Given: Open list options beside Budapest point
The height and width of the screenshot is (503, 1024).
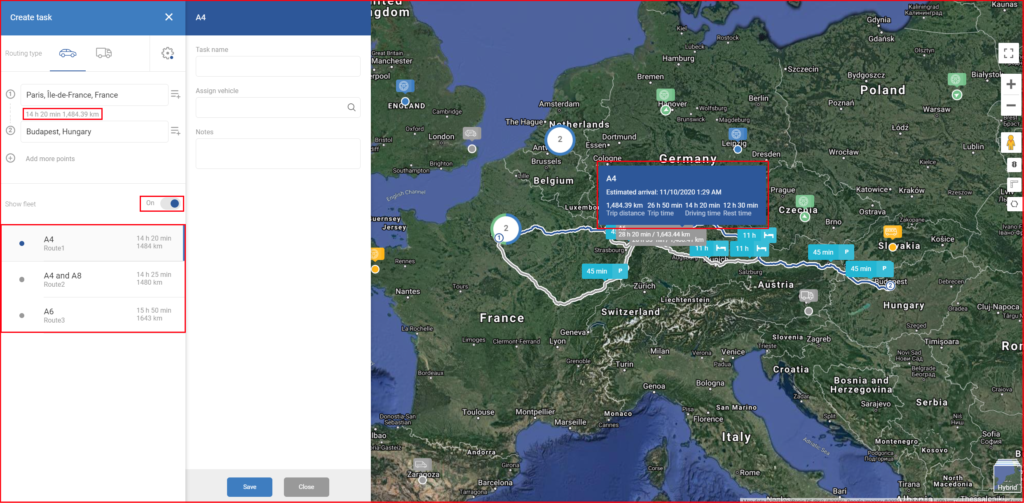Looking at the screenshot, I should tap(175, 131).
